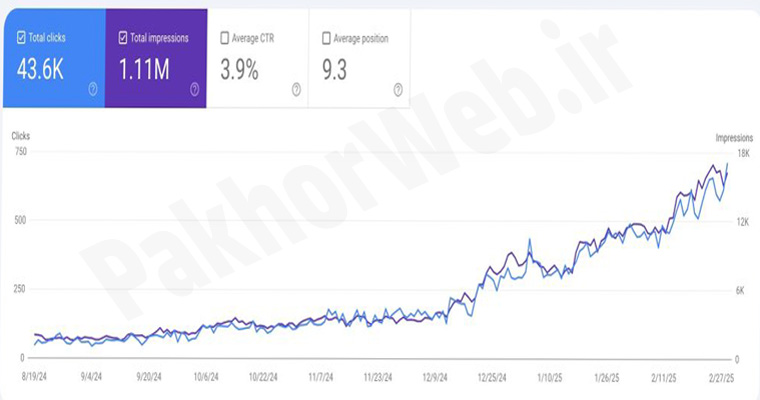Click the Average position help icon
The height and width of the screenshot is (400, 760).
pos(397,89)
